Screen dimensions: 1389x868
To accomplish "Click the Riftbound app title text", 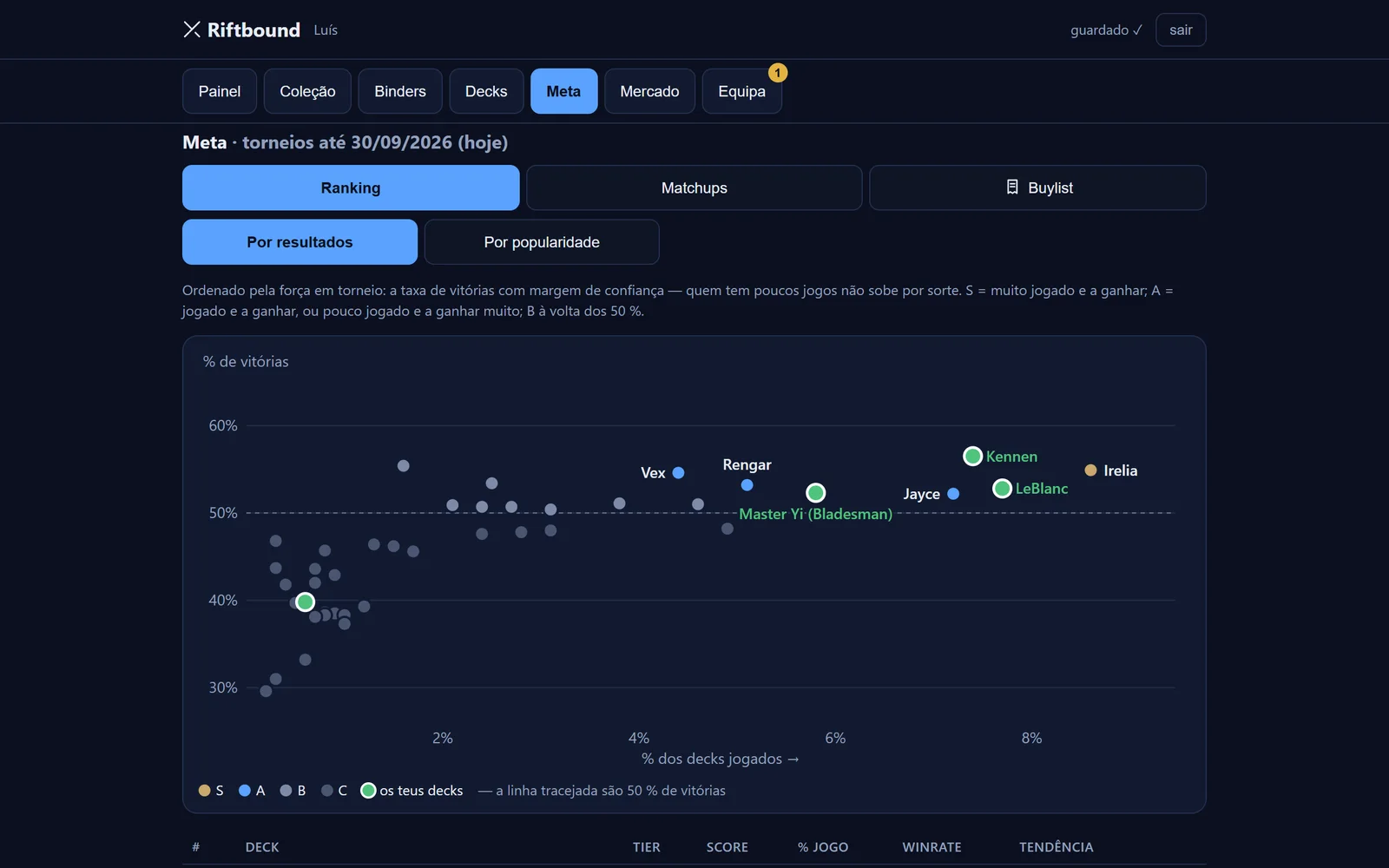I will [x=253, y=30].
